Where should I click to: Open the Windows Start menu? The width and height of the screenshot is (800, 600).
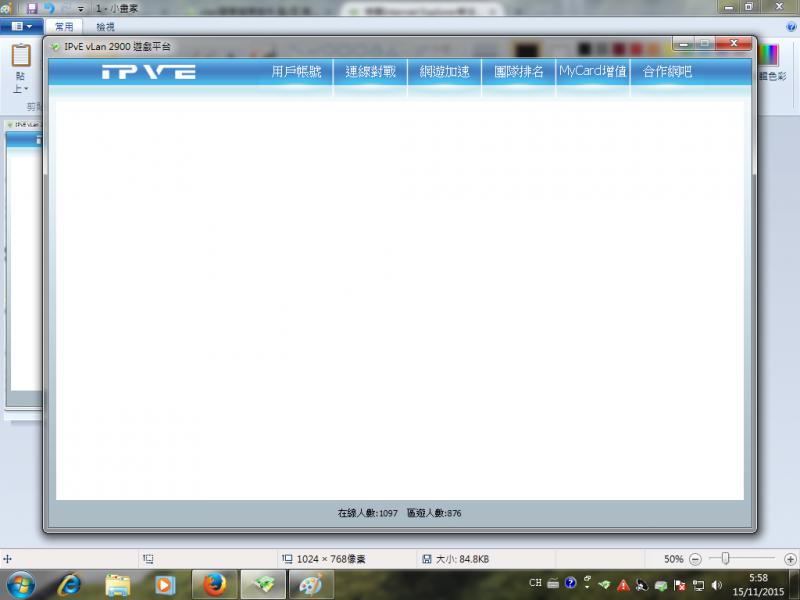tap(20, 584)
